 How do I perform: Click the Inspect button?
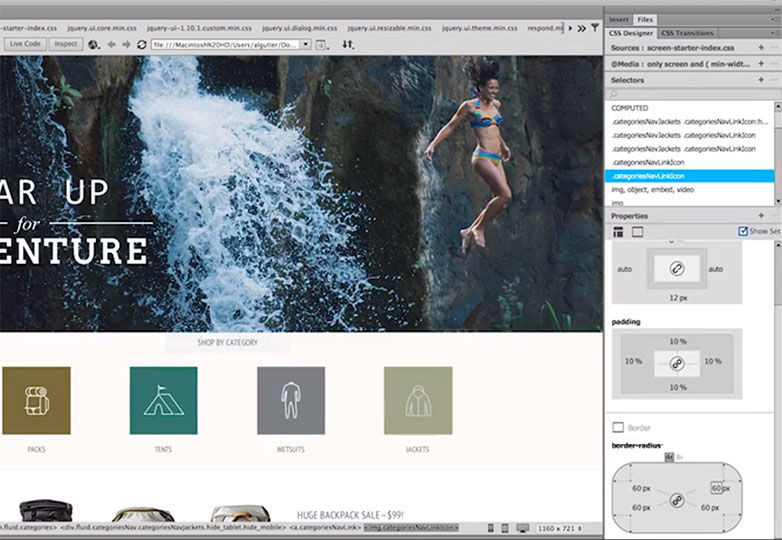tap(66, 44)
